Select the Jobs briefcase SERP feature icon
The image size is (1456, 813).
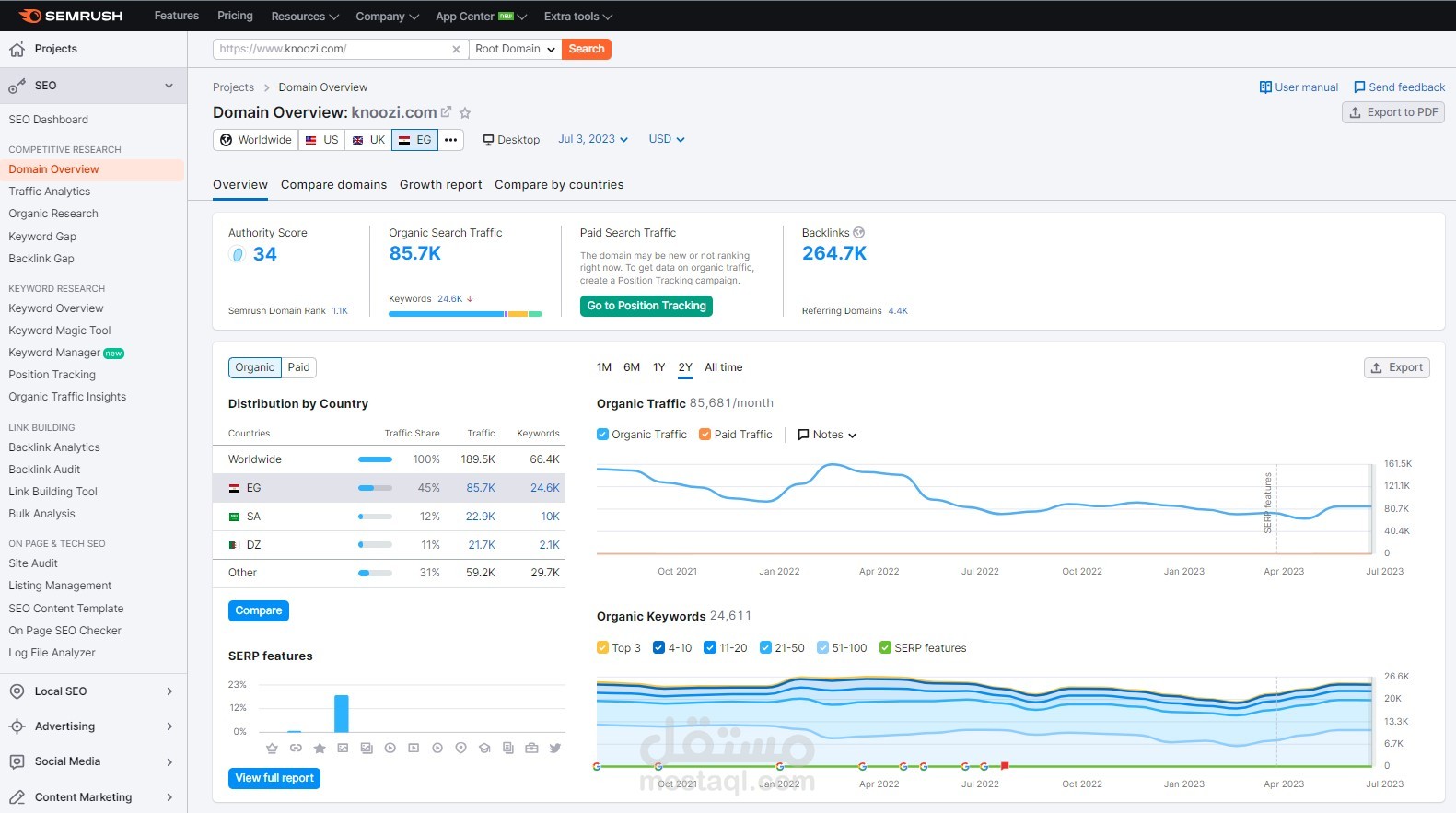[x=531, y=749]
